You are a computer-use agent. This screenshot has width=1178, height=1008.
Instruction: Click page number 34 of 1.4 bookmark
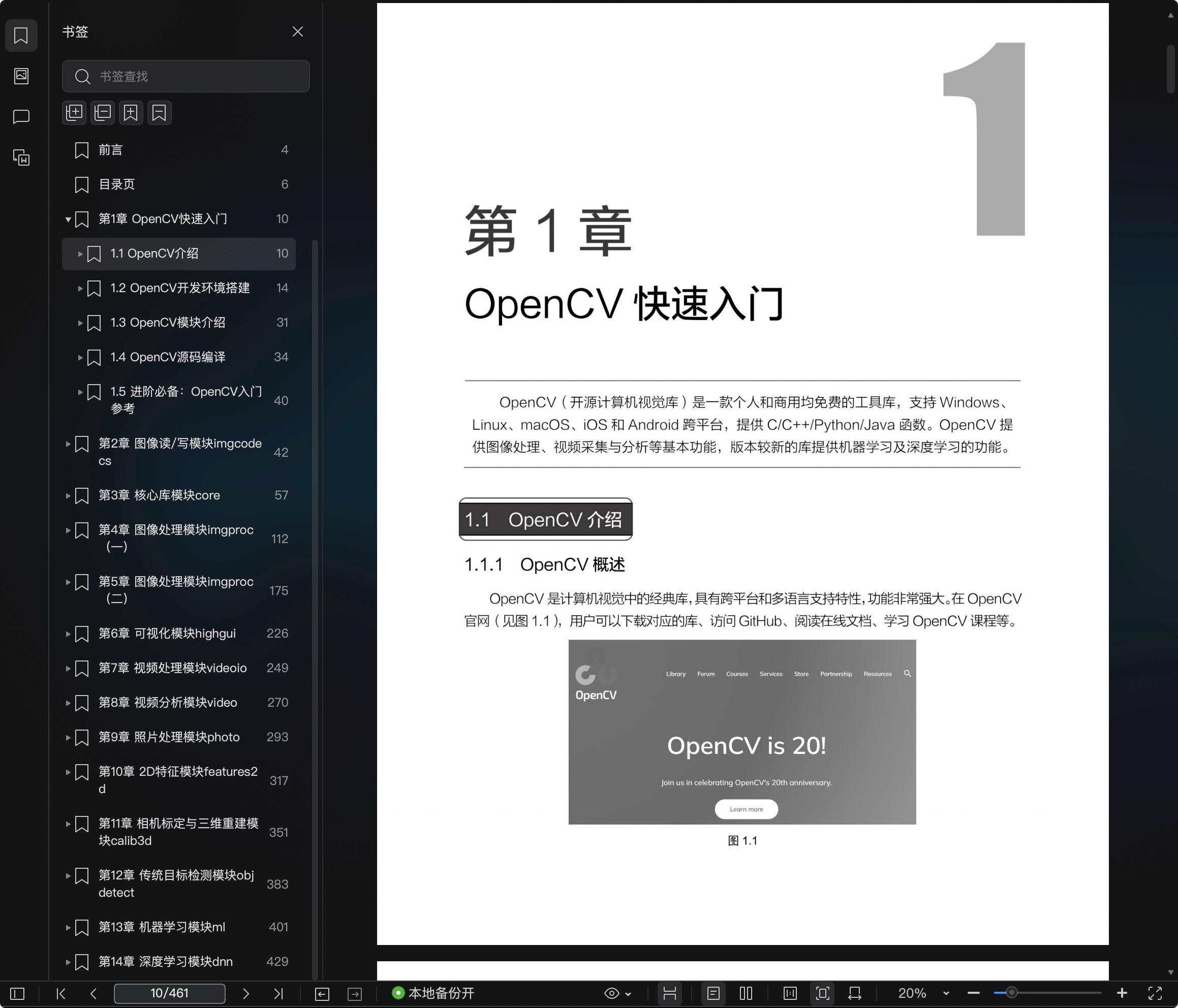tap(281, 357)
